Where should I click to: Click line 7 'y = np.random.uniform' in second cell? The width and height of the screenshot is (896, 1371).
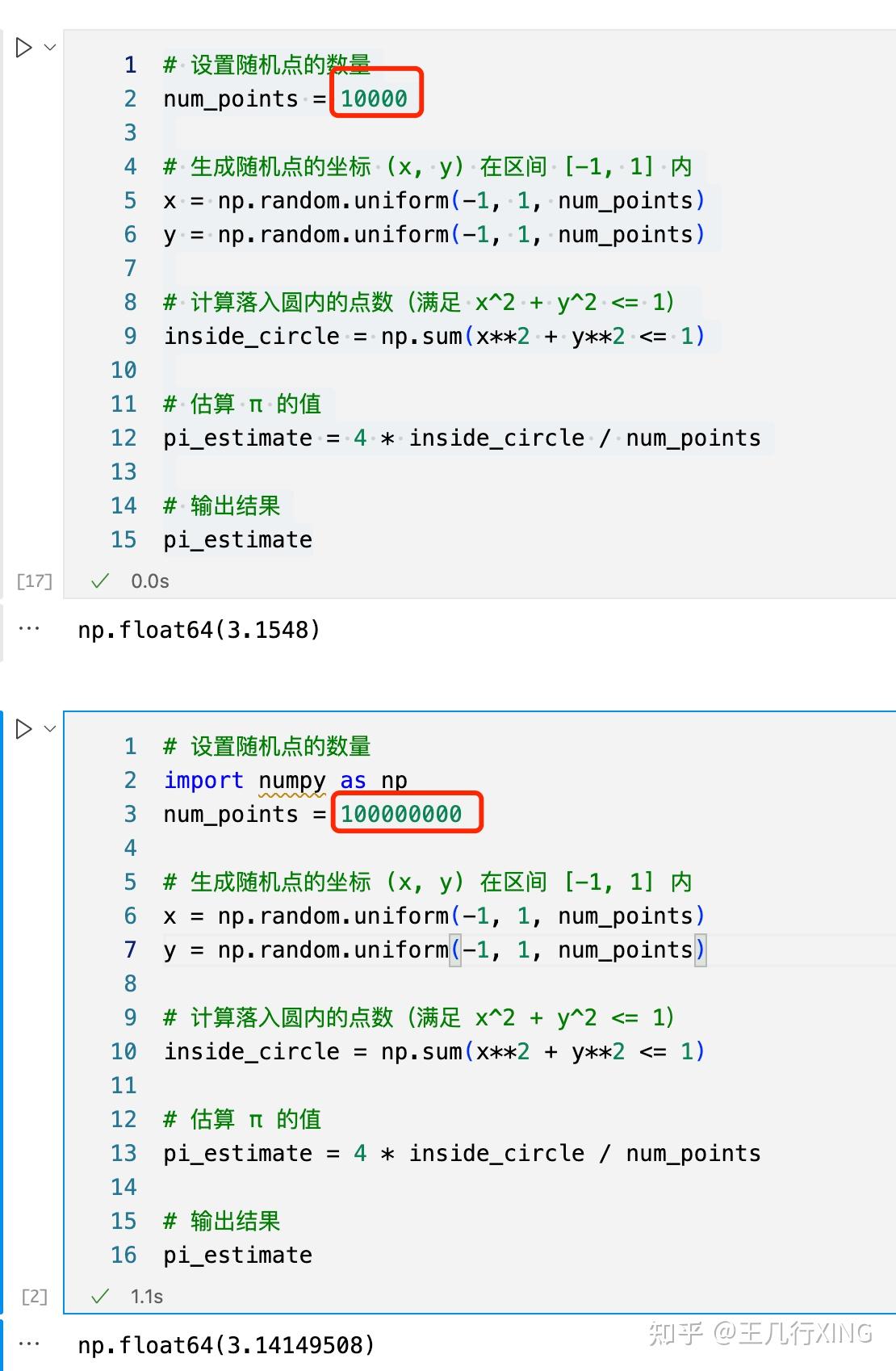click(434, 950)
